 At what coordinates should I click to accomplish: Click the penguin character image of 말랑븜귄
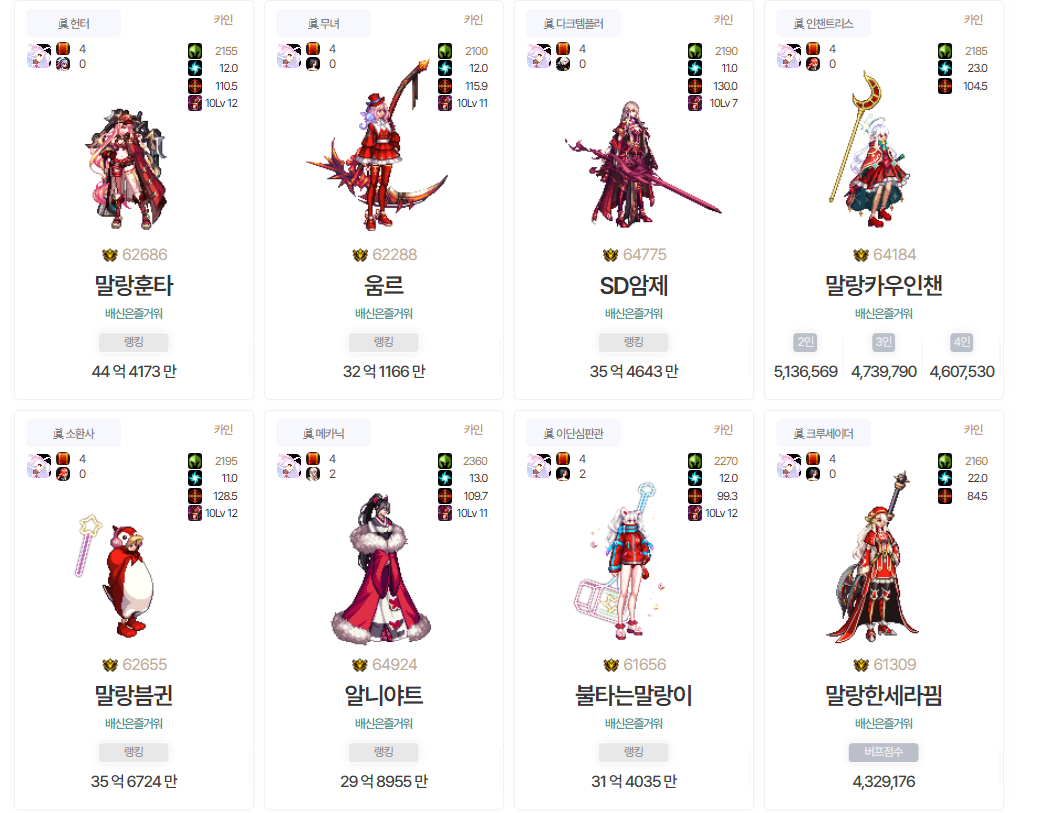(120, 576)
